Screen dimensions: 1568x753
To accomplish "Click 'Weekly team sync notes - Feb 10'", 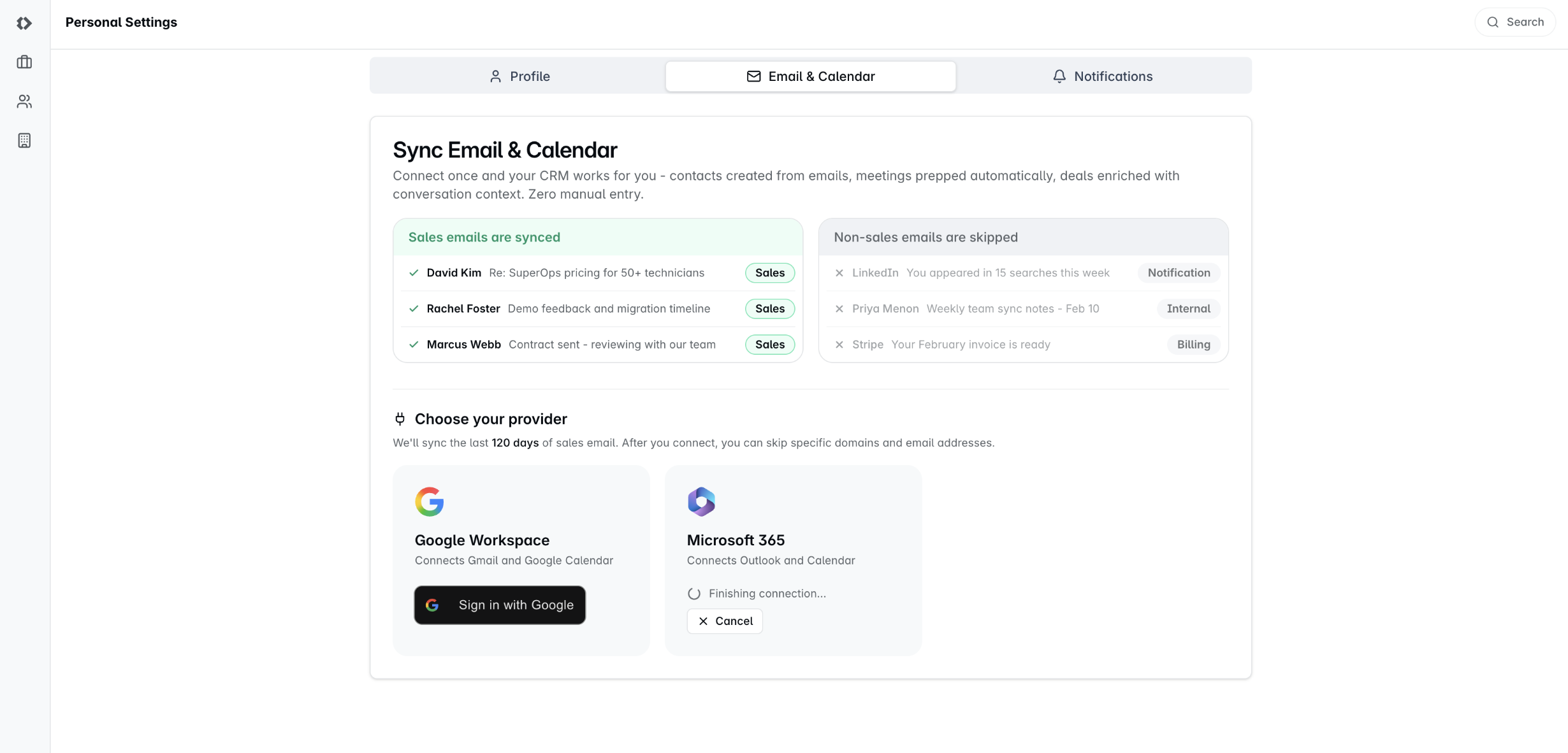I will pyautogui.click(x=1013, y=308).
